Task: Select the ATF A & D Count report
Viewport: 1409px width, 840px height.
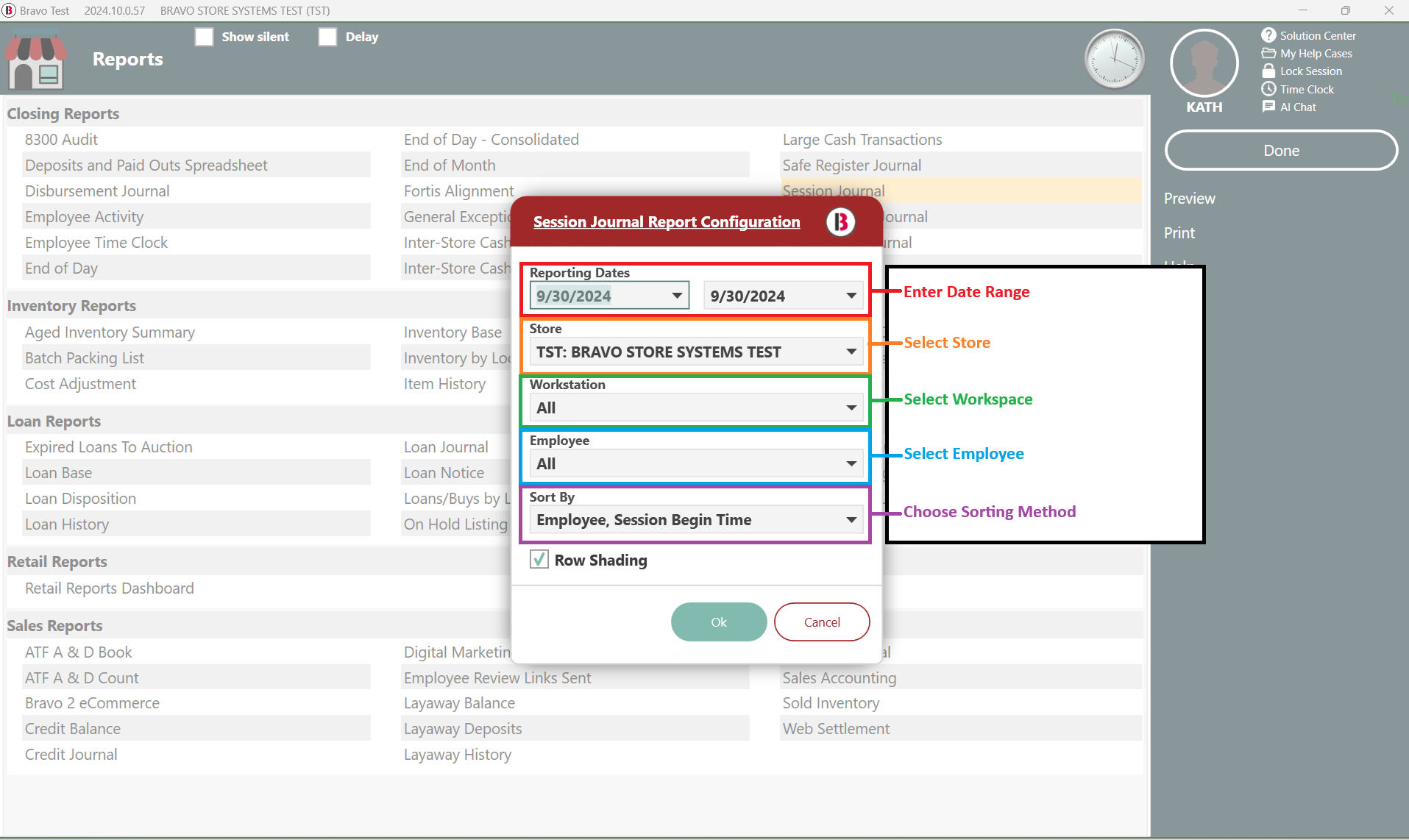Action: [x=82, y=677]
